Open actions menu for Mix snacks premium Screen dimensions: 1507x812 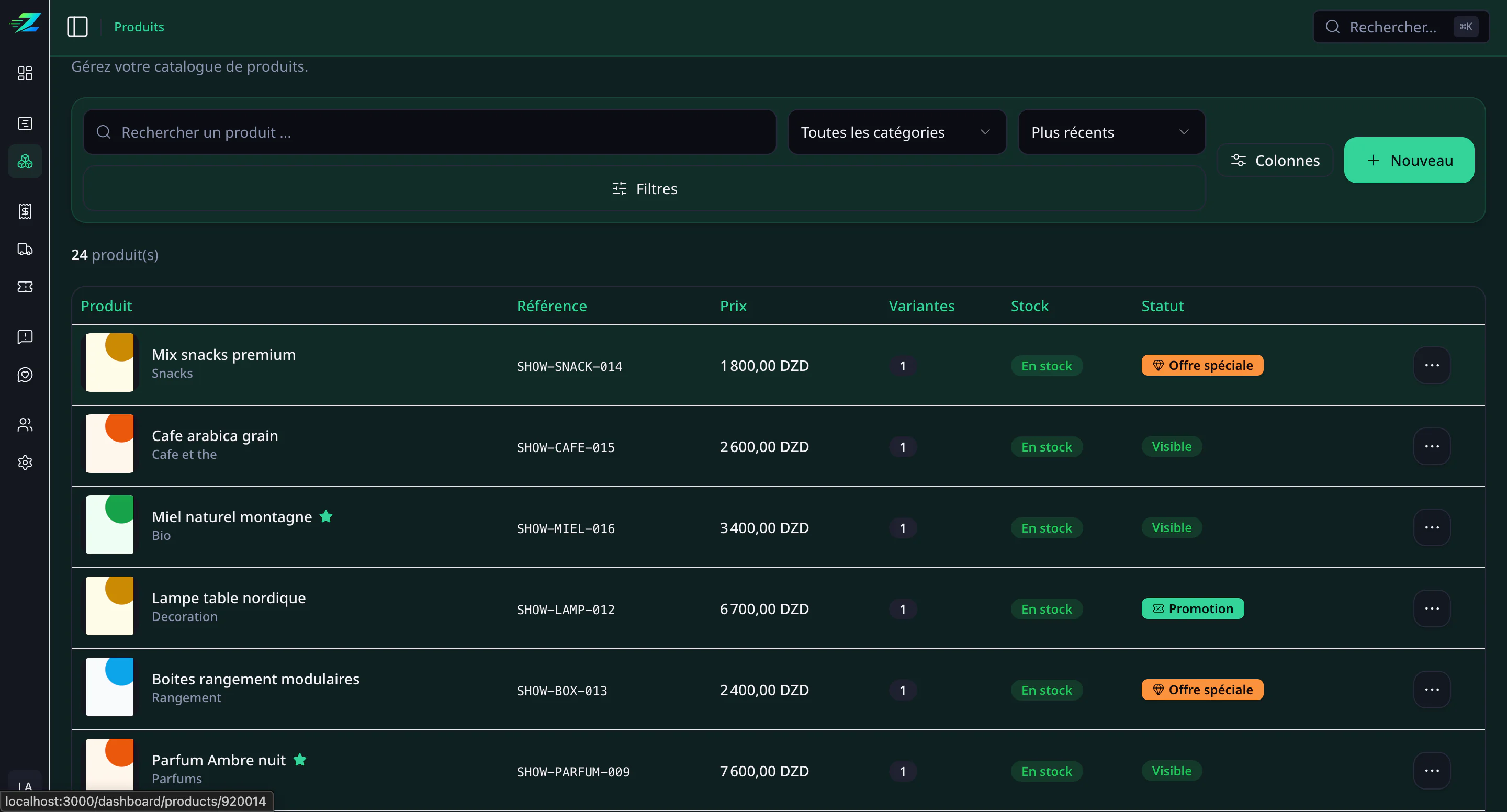pyautogui.click(x=1432, y=366)
